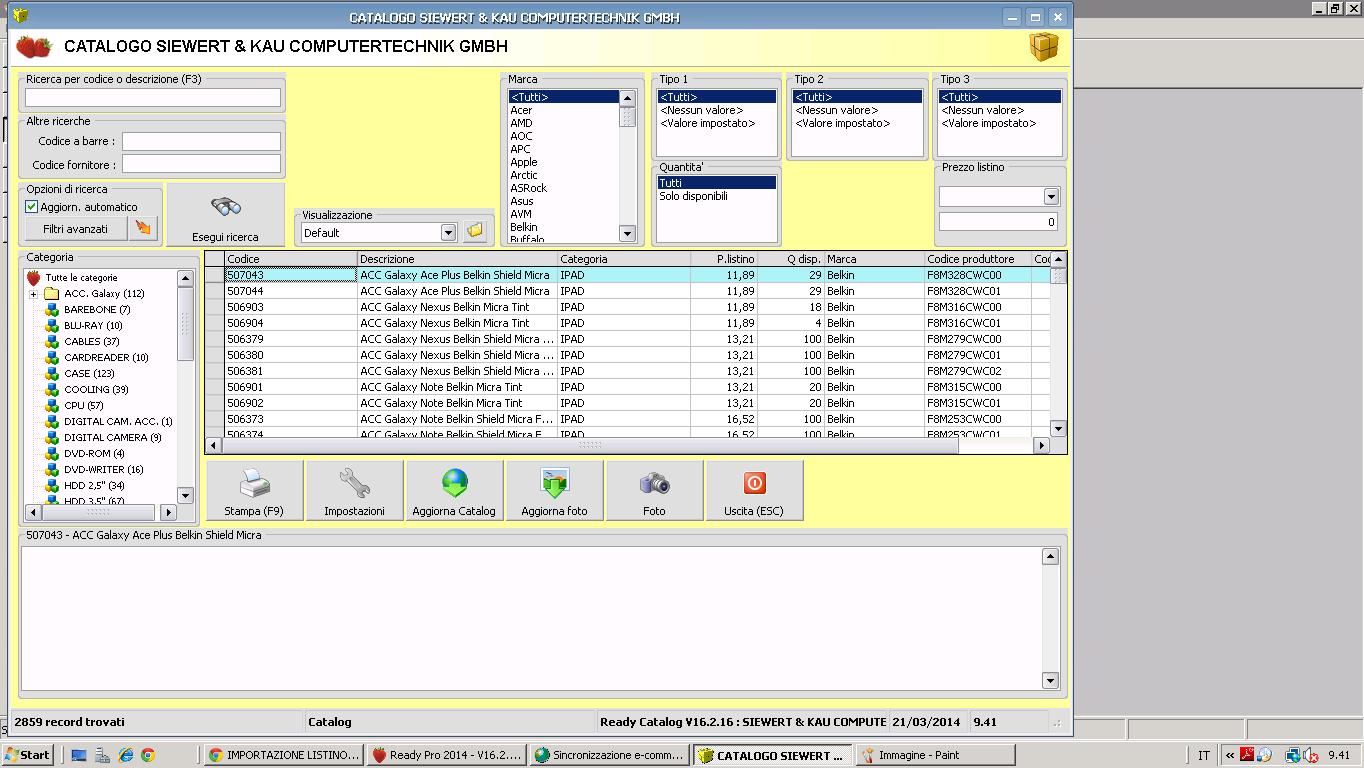The height and width of the screenshot is (768, 1364).
Task: Click the Codice fornitore input field
Action: tap(201, 164)
